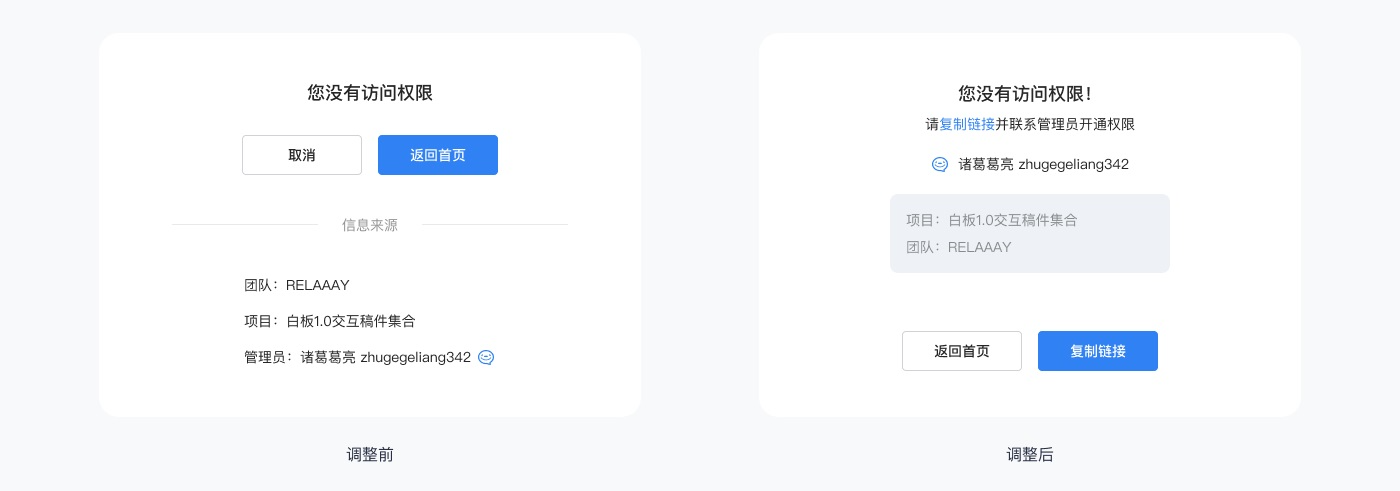
Task: Click chat icon after zhugegeliang342 in 管理员 row
Action: pos(486,357)
